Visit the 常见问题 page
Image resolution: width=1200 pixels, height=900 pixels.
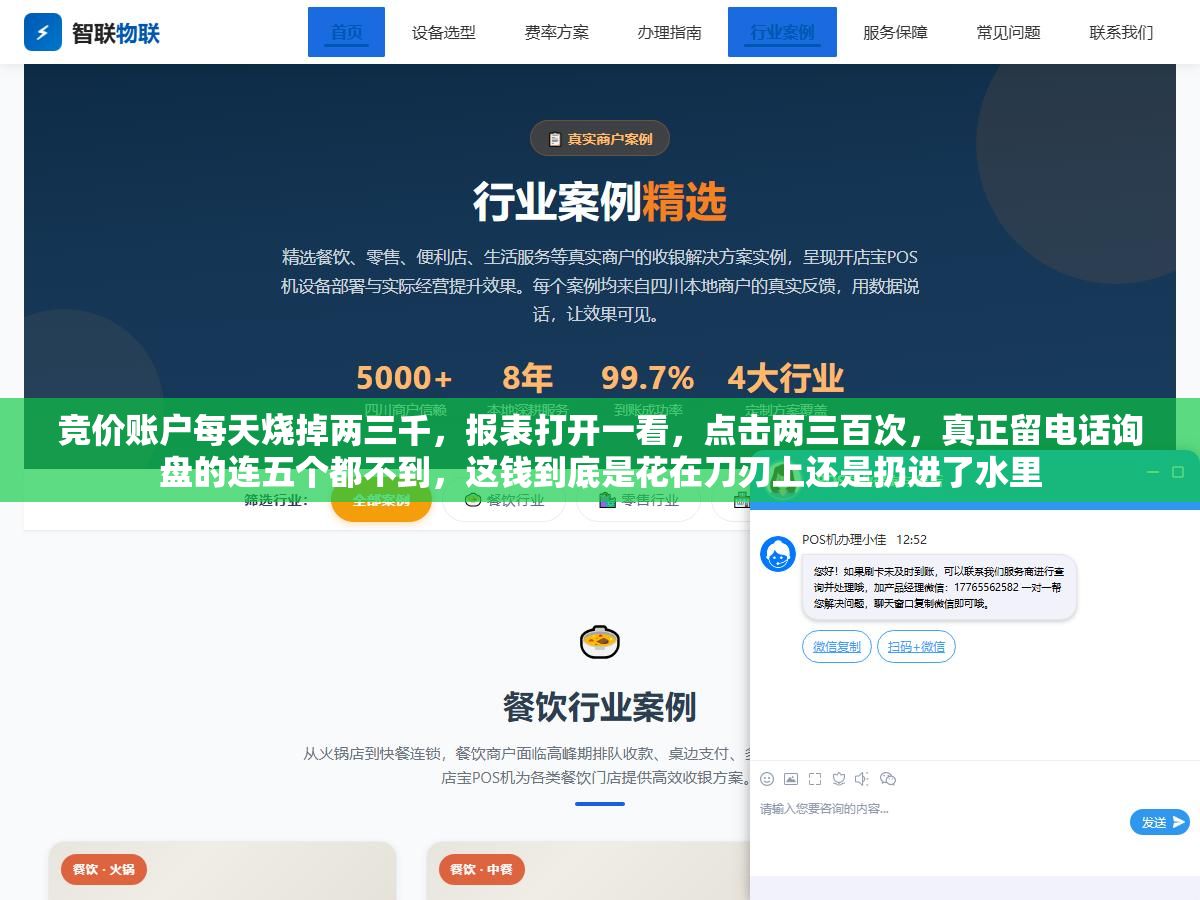1009,32
